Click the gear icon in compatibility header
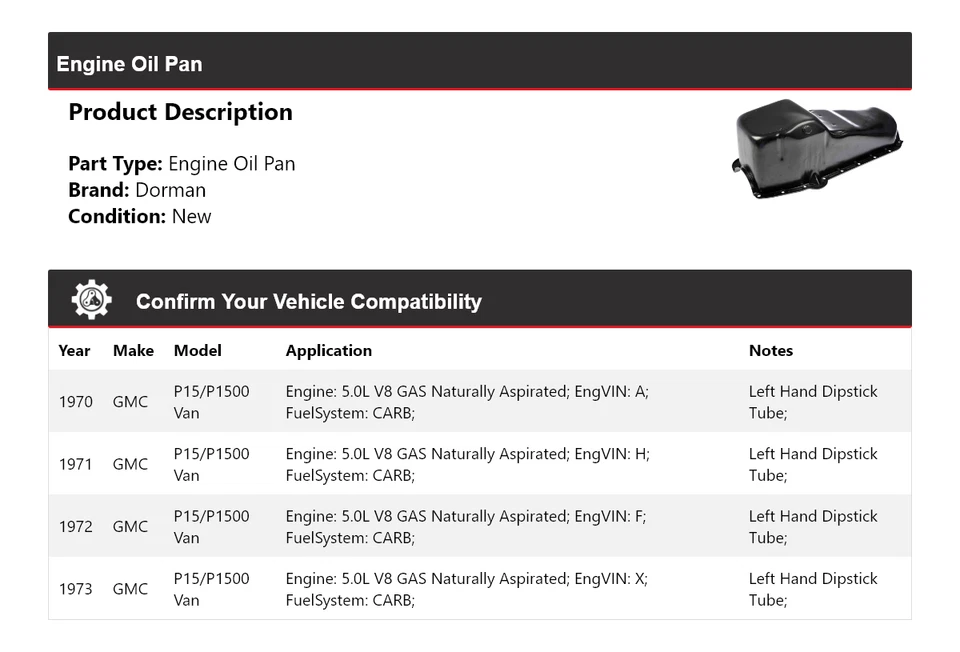The height and width of the screenshot is (652, 960). [x=91, y=300]
